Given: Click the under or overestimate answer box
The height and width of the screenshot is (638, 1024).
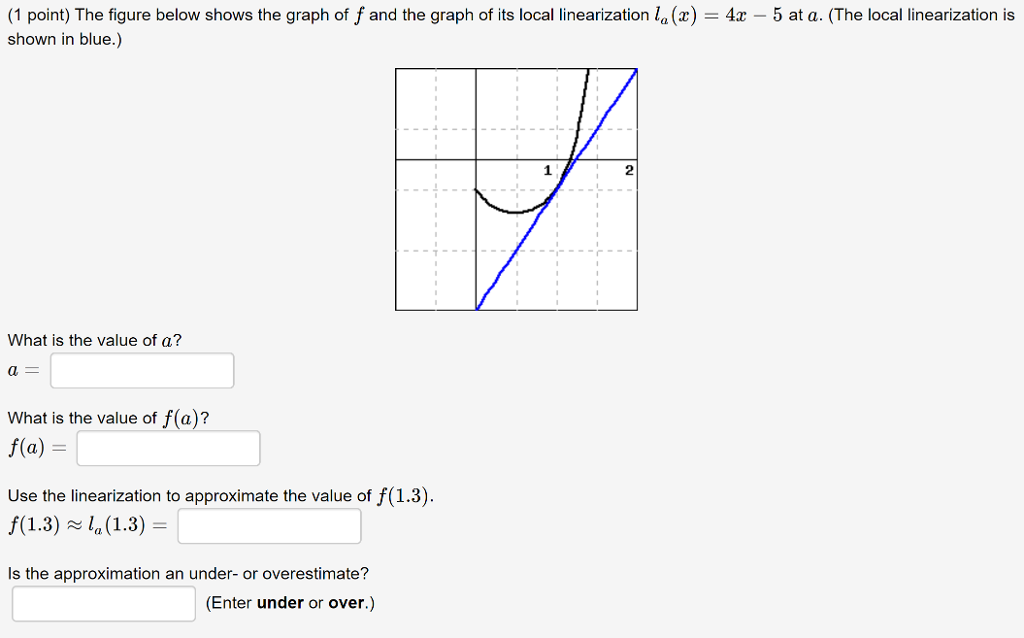Looking at the screenshot, I should pyautogui.click(x=103, y=603).
